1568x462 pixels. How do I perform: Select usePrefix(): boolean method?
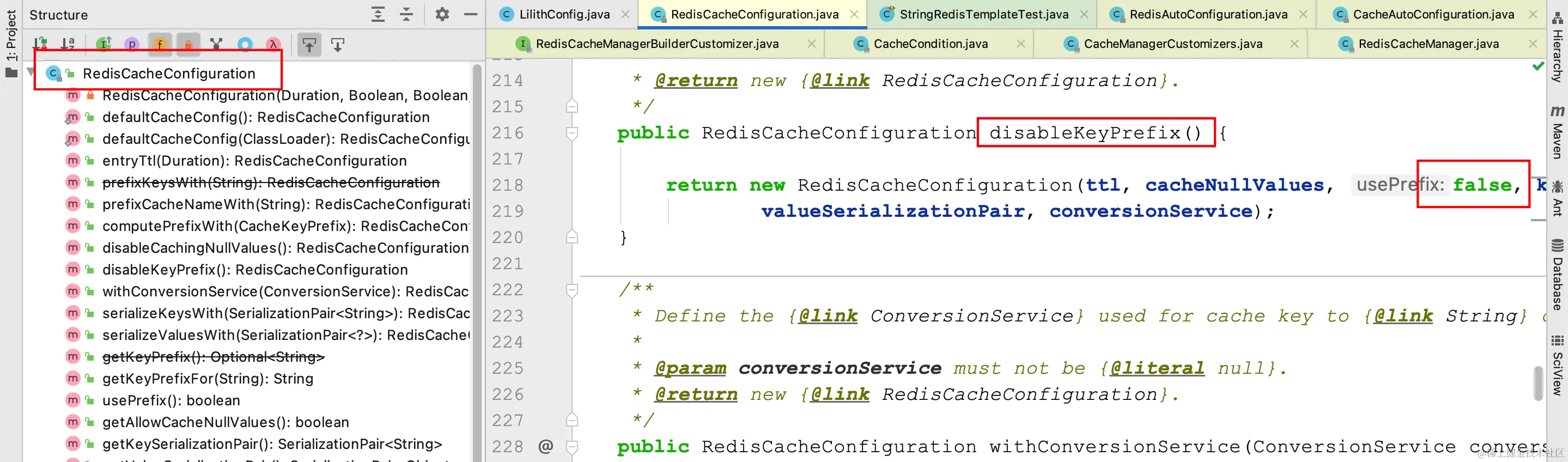[x=171, y=400]
